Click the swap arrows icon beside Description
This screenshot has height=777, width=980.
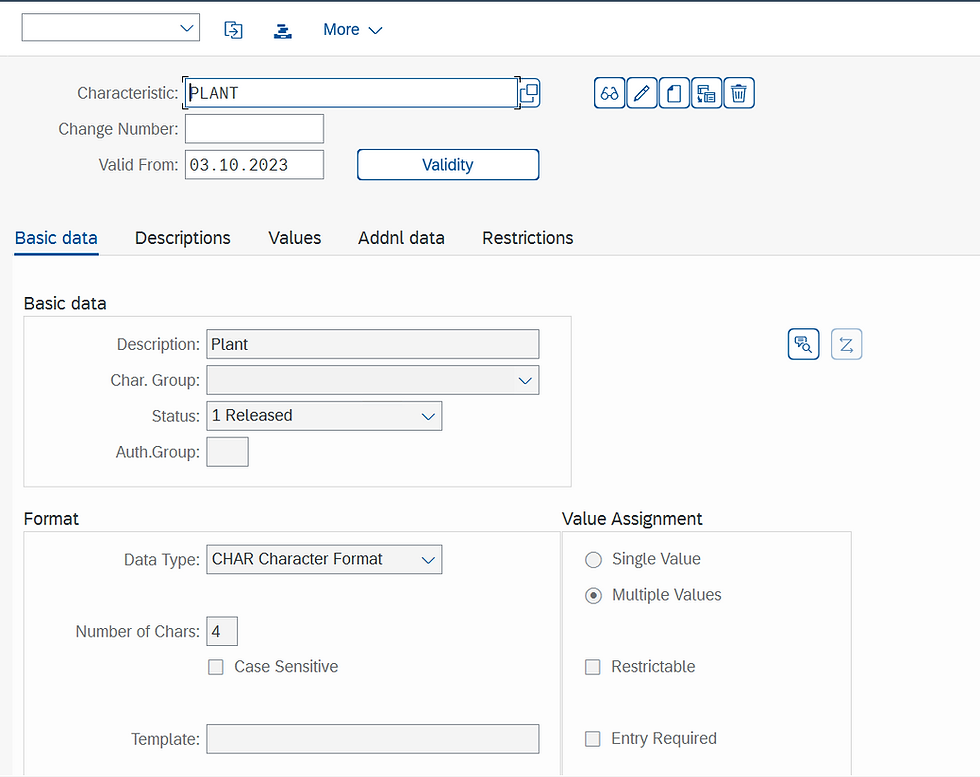coord(847,344)
